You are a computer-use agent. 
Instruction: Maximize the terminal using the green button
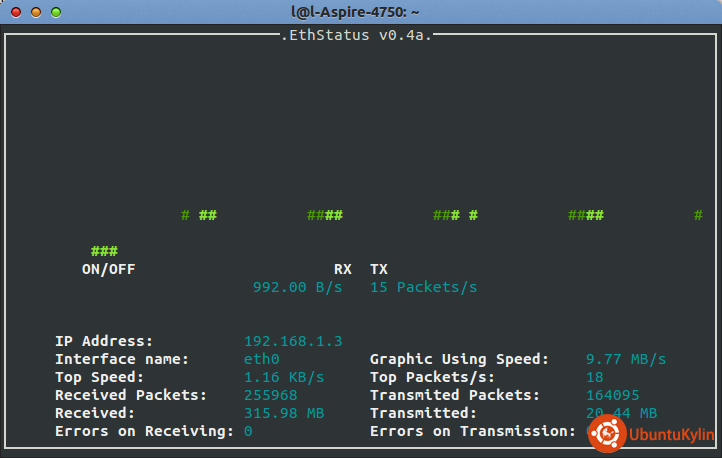tap(55, 12)
